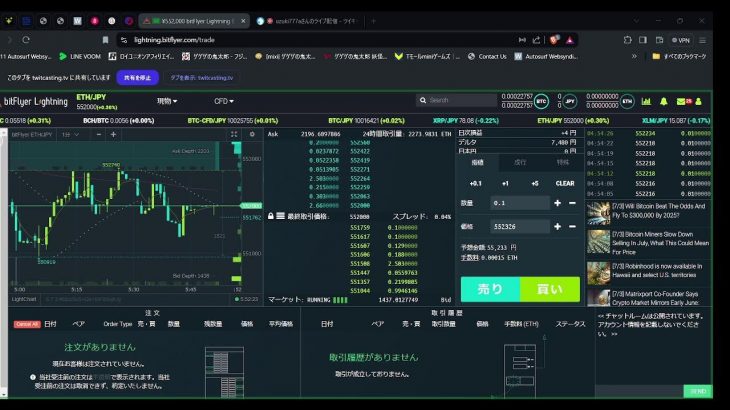This screenshot has height=410, width=730.
Task: Open the browser hamburger menu
Action: (x=703, y=40)
